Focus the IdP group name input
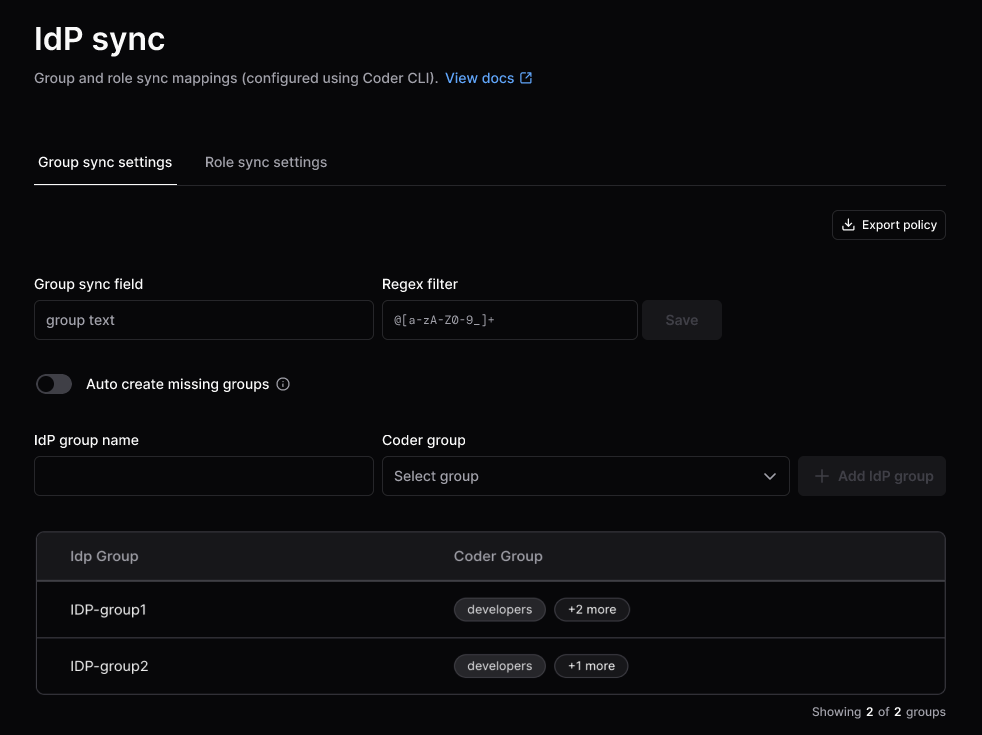Screen dimensions: 982x735 [x=204, y=476]
